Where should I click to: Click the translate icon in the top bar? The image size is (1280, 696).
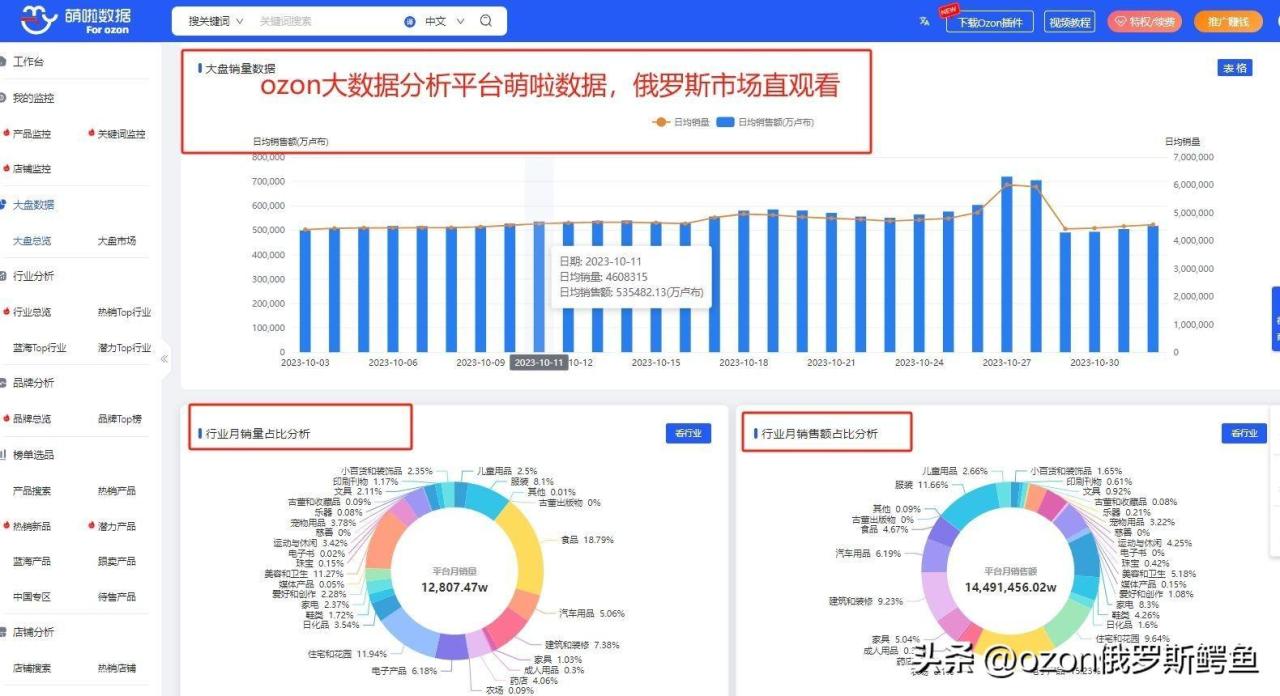click(922, 20)
